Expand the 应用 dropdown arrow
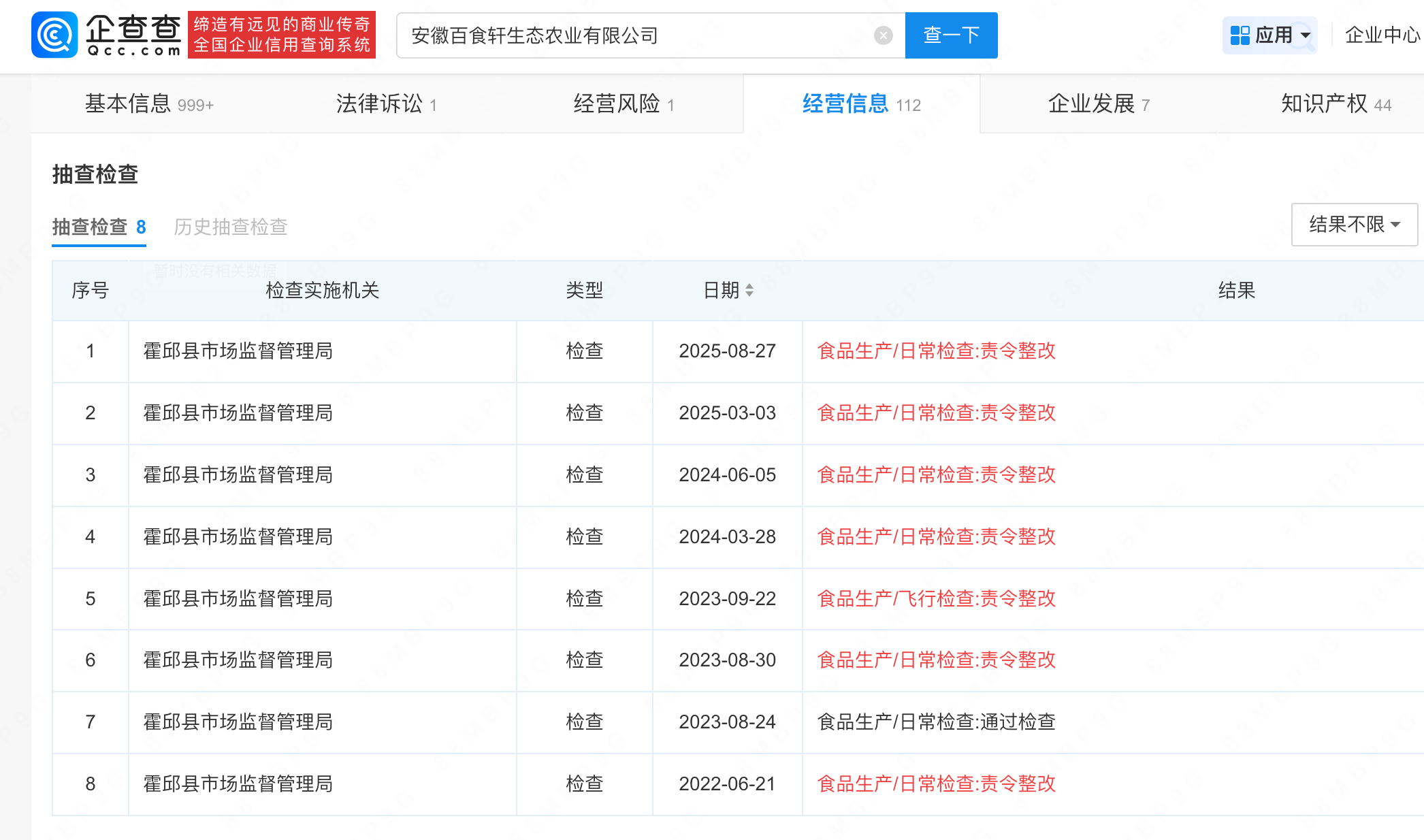 point(1306,35)
